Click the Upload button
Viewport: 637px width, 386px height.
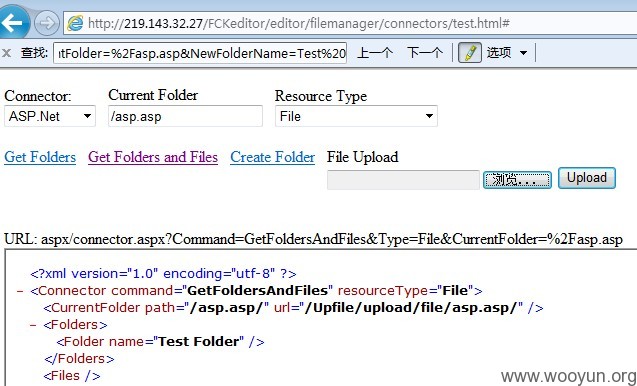587,178
